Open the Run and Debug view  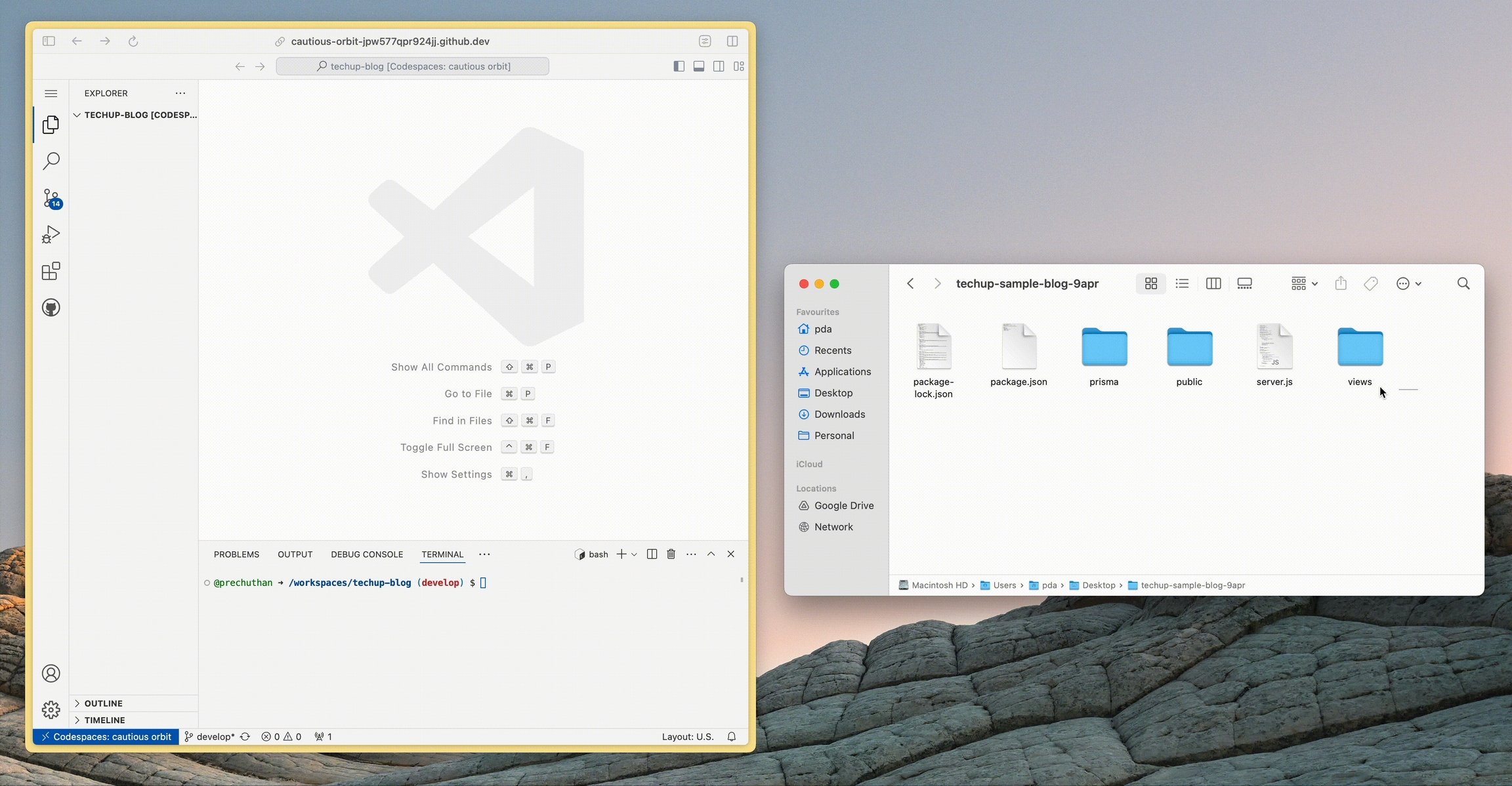point(51,235)
